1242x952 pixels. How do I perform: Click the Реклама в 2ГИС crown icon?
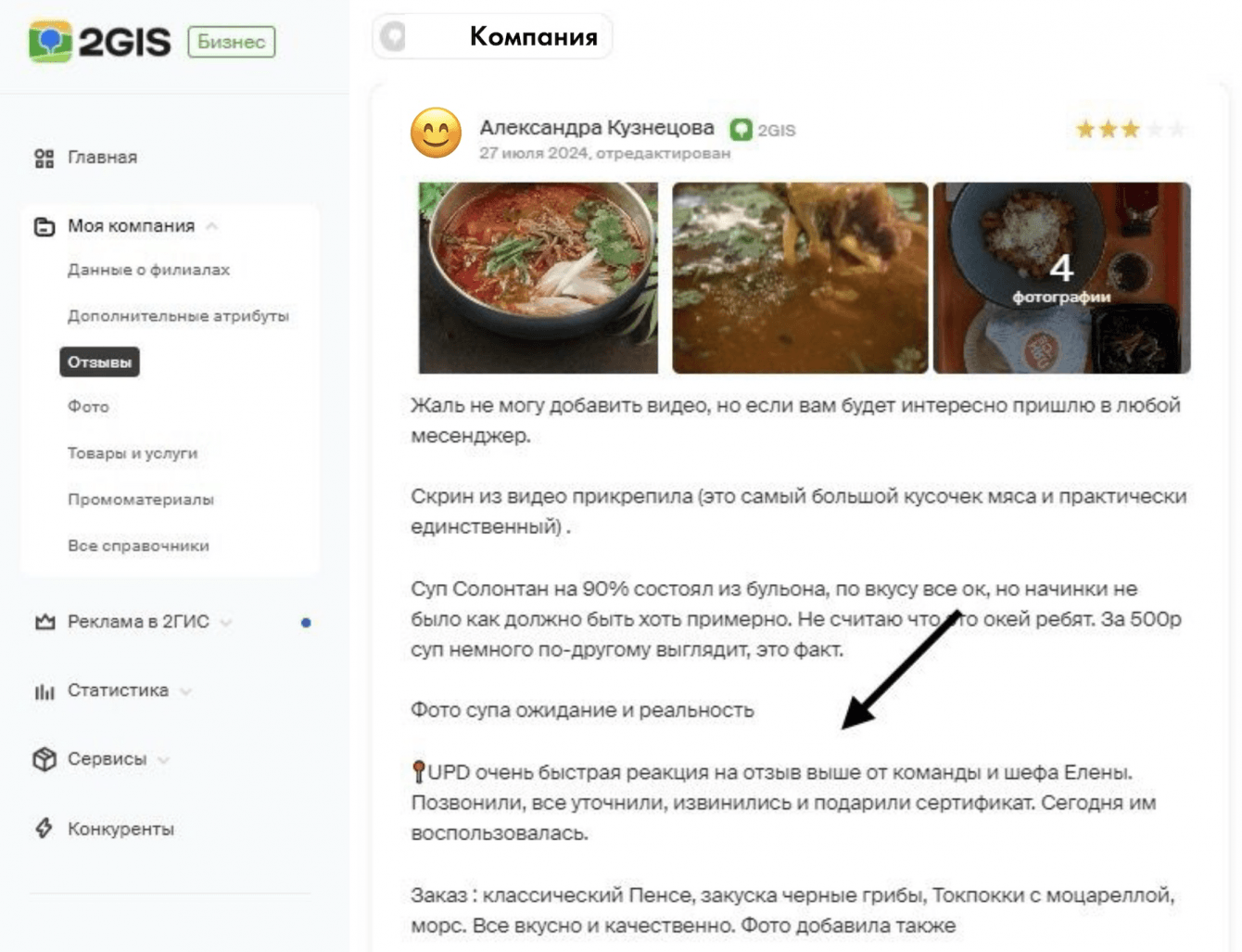coord(44,622)
